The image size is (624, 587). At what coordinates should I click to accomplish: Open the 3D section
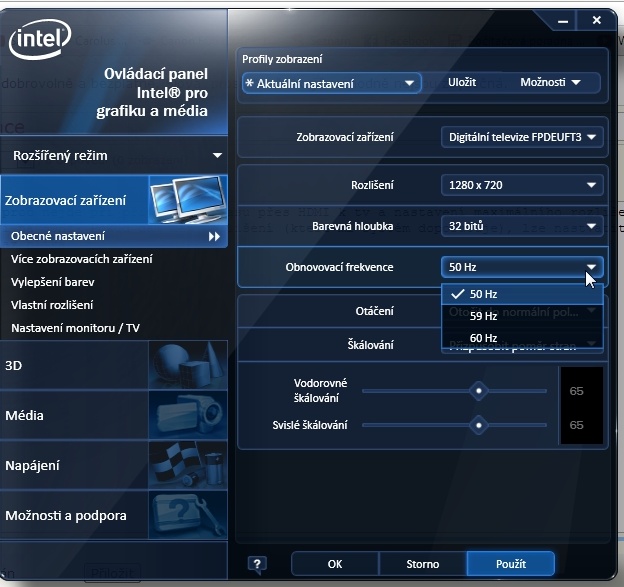click(x=114, y=365)
